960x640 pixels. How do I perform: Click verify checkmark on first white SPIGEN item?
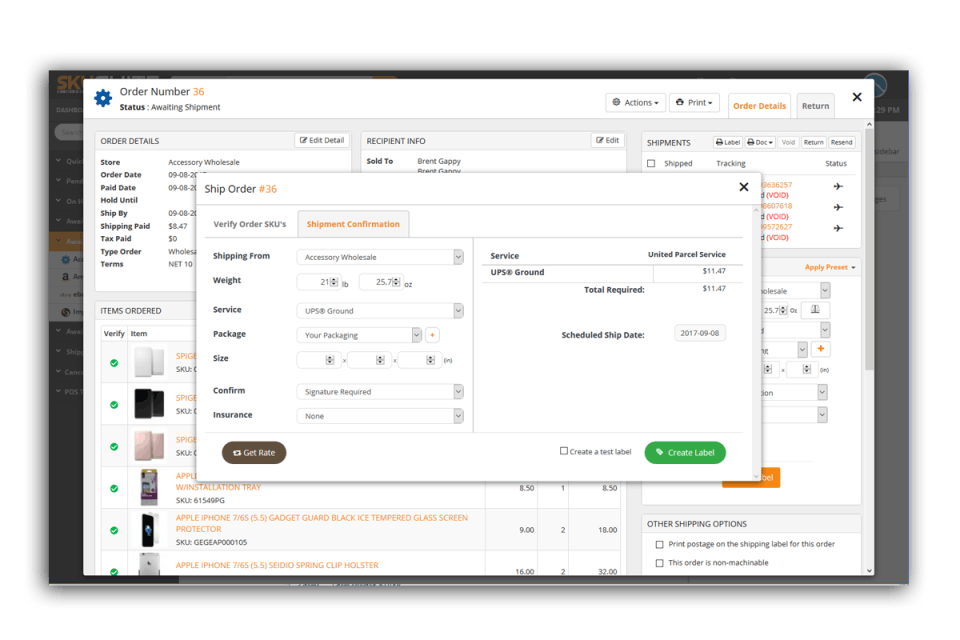(x=114, y=363)
